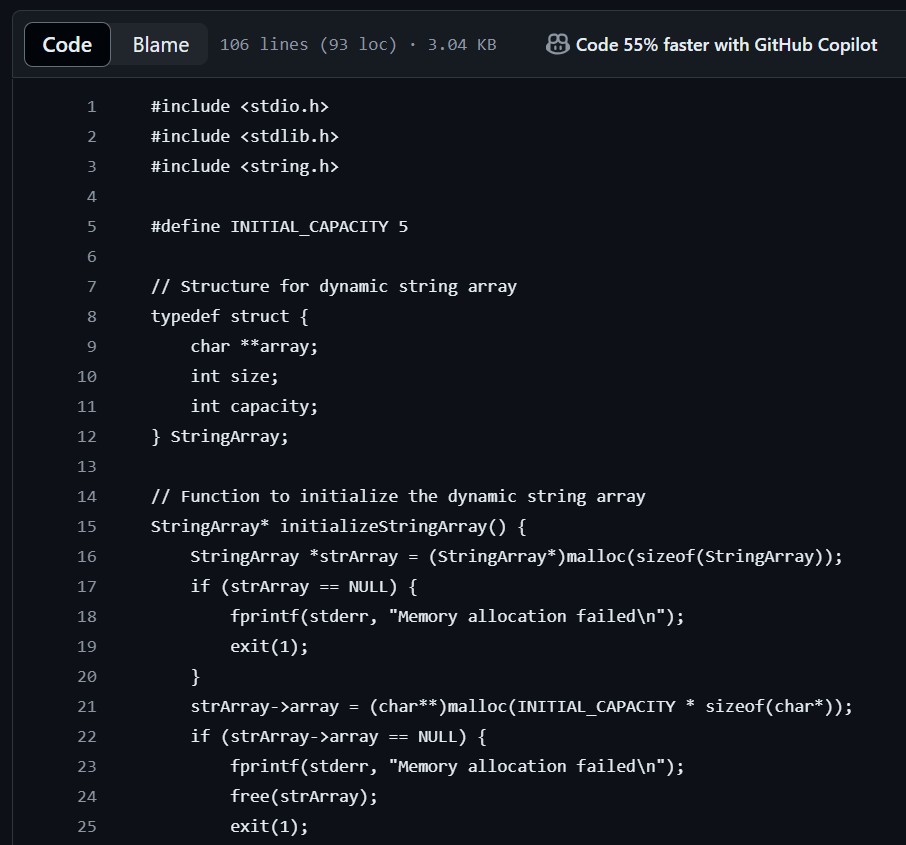This screenshot has width=906, height=845.
Task: Select line number 5
Action: pos(91,227)
